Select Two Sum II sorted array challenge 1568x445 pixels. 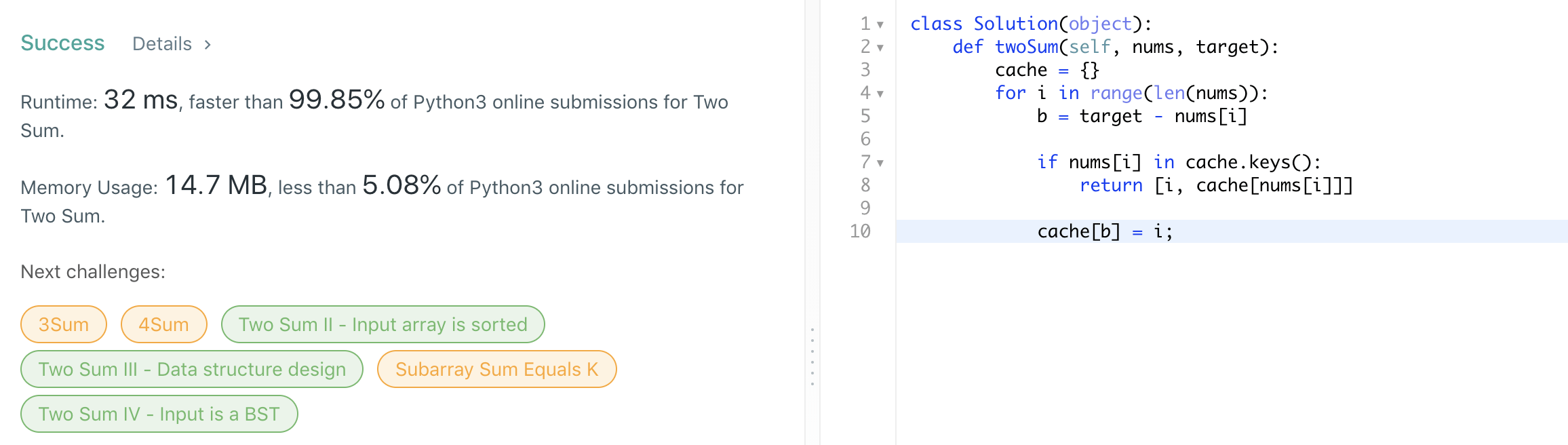coord(383,324)
